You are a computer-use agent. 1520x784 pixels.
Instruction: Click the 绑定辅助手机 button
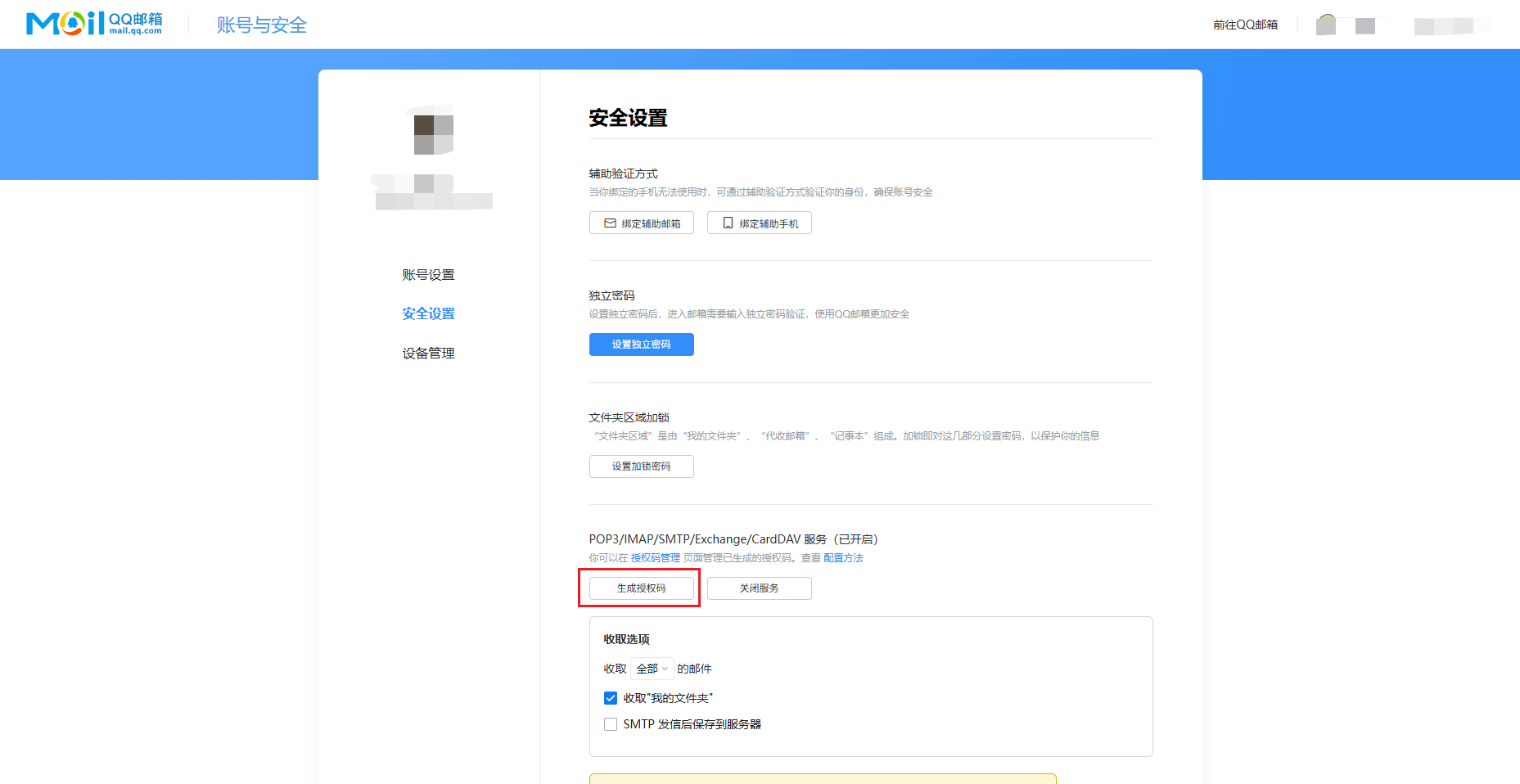[760, 223]
